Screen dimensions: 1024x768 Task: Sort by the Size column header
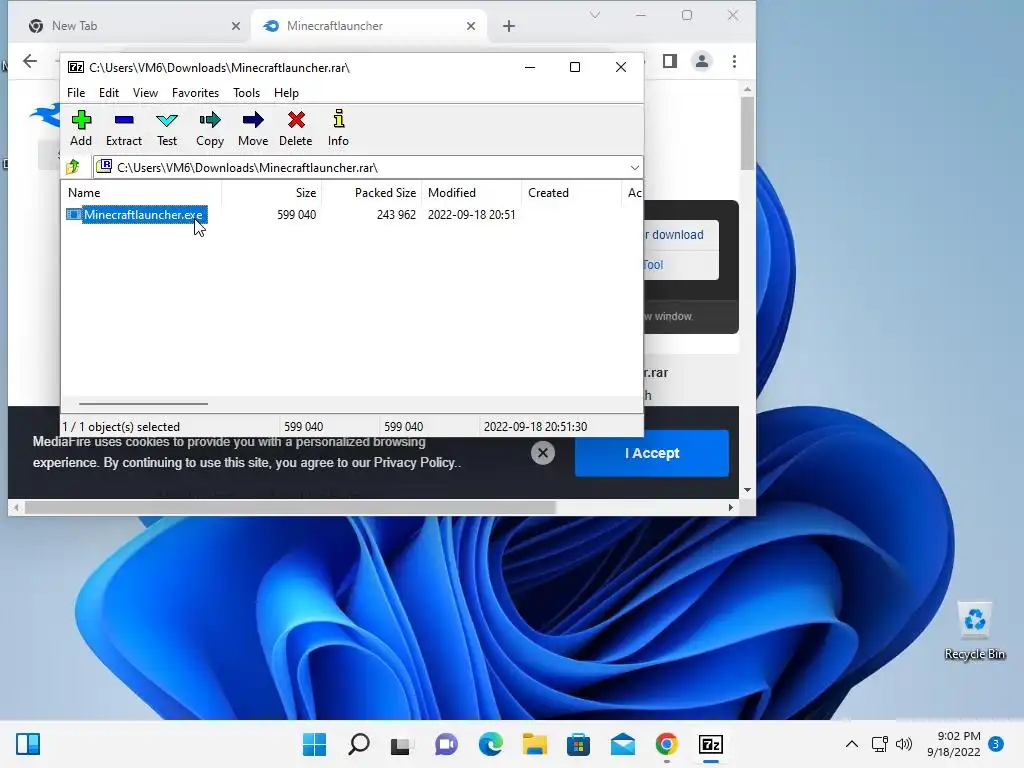pyautogui.click(x=271, y=193)
